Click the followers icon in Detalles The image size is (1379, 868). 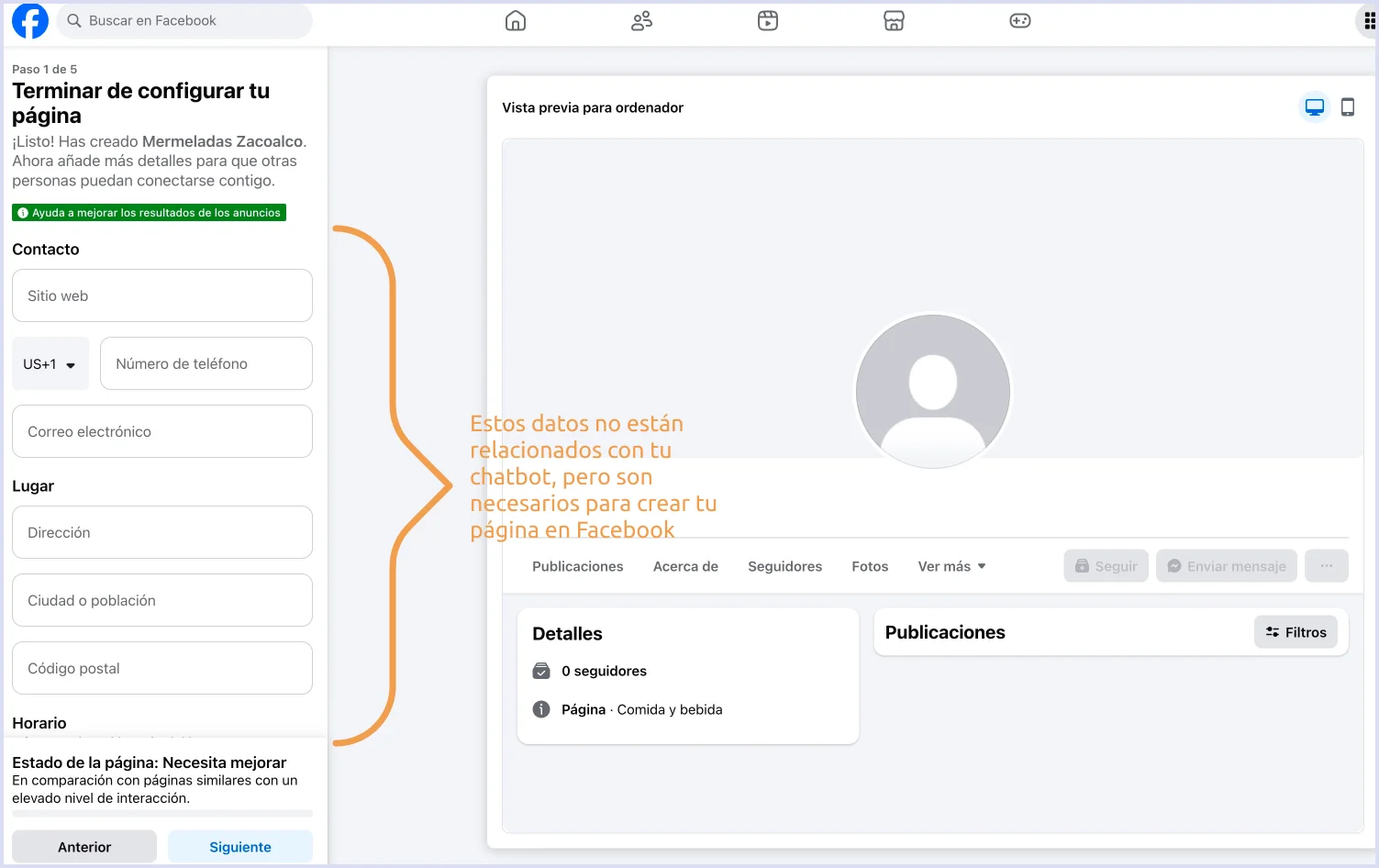(541, 671)
